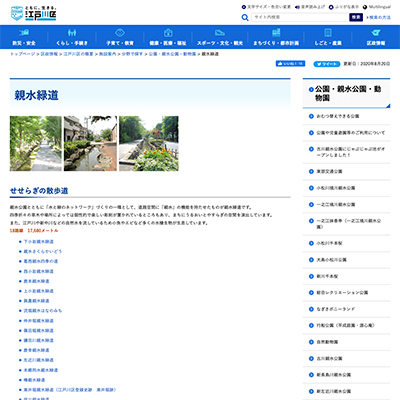Open the じゃぶじゃぶ池 opening notice link
Viewport: 400px width, 400px height.
click(x=351, y=152)
